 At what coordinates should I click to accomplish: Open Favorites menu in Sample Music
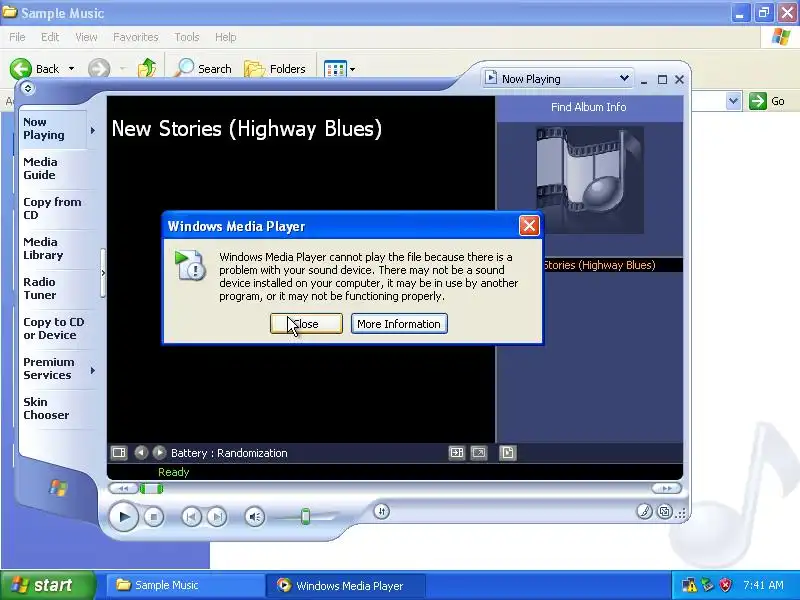coord(136,37)
